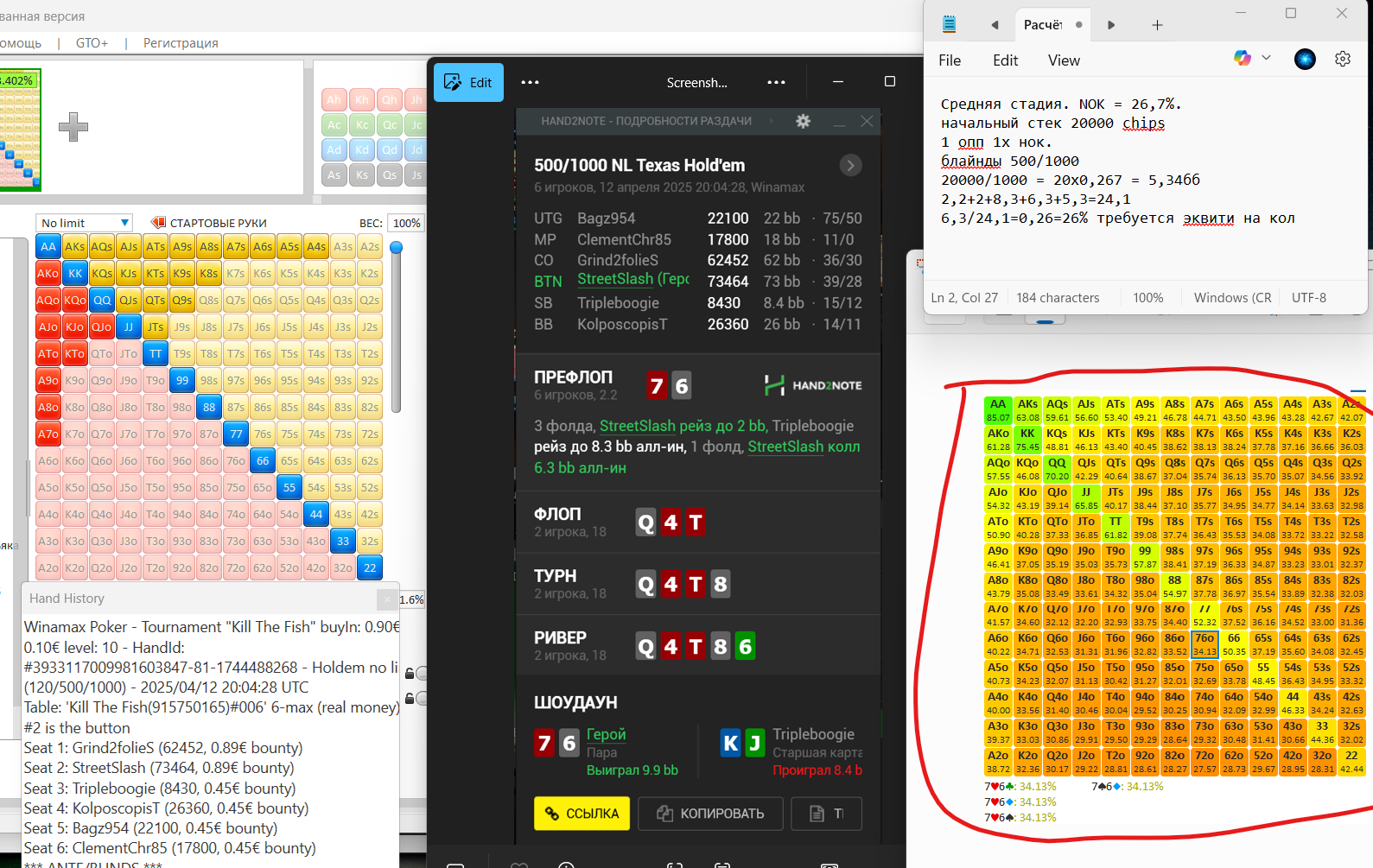This screenshot has height=868, width=1373.
Task: Toggle the 22 hand cell
Action: [x=370, y=568]
